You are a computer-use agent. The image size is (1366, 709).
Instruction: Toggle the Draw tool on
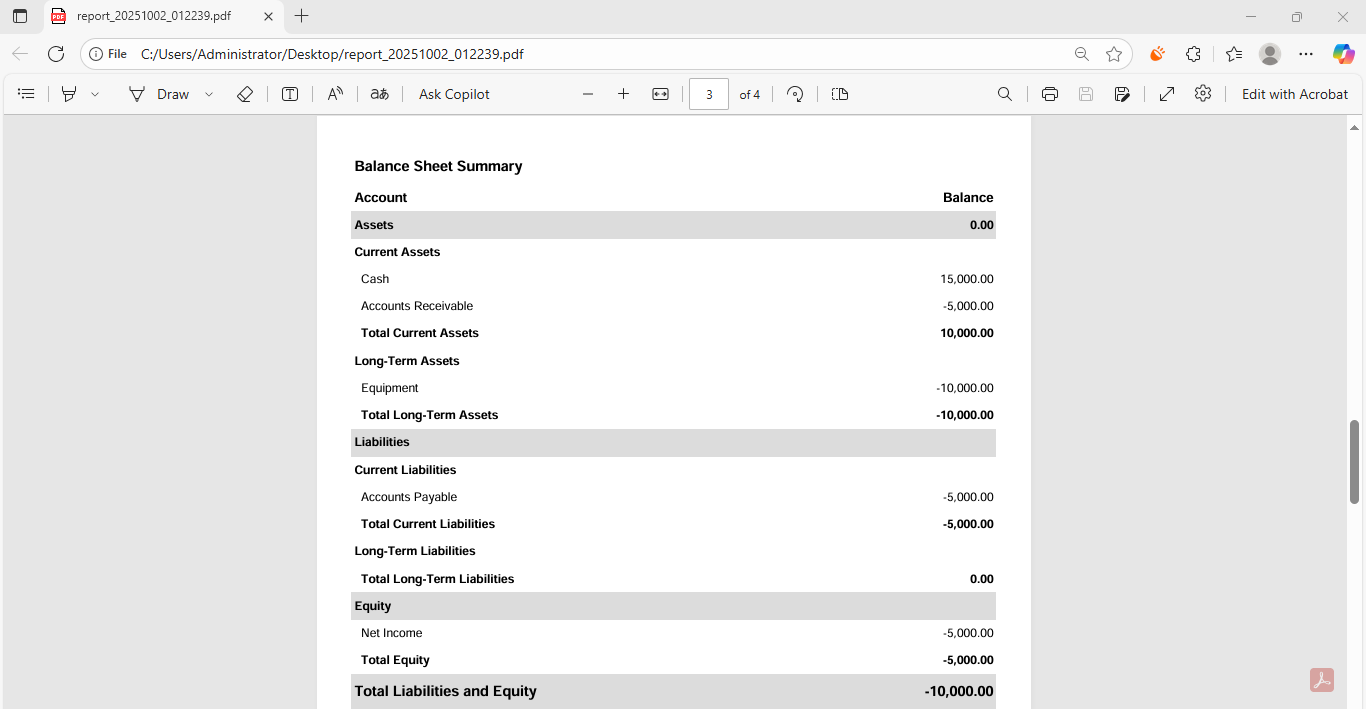(159, 94)
